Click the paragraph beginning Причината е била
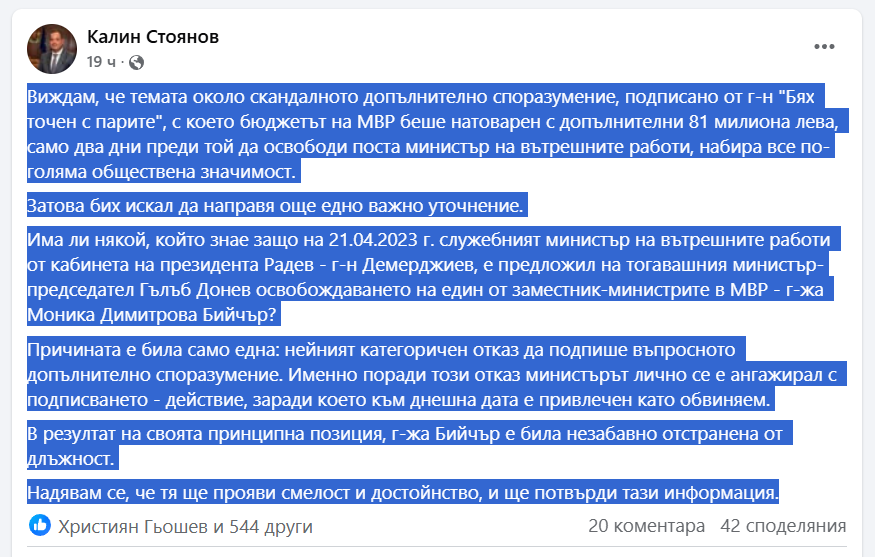Screen dimensions: 875x557 [x=436, y=374]
